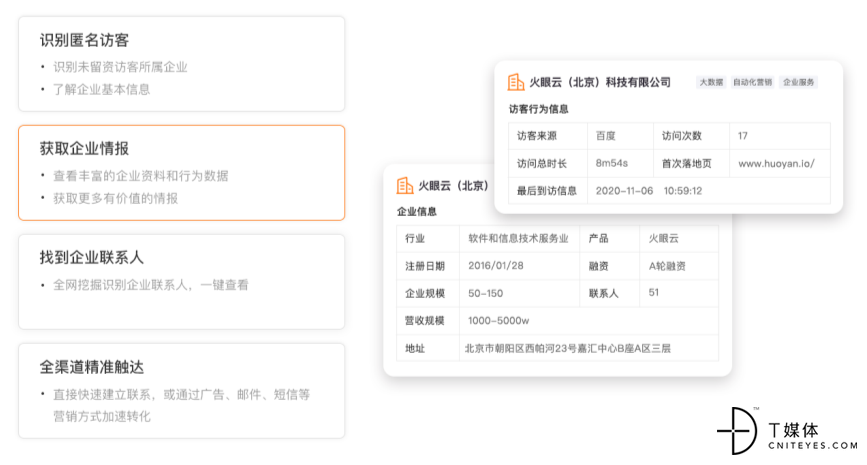Click the 访问次数 label cell
Viewport: 867px width, 465px height.
[692, 136]
